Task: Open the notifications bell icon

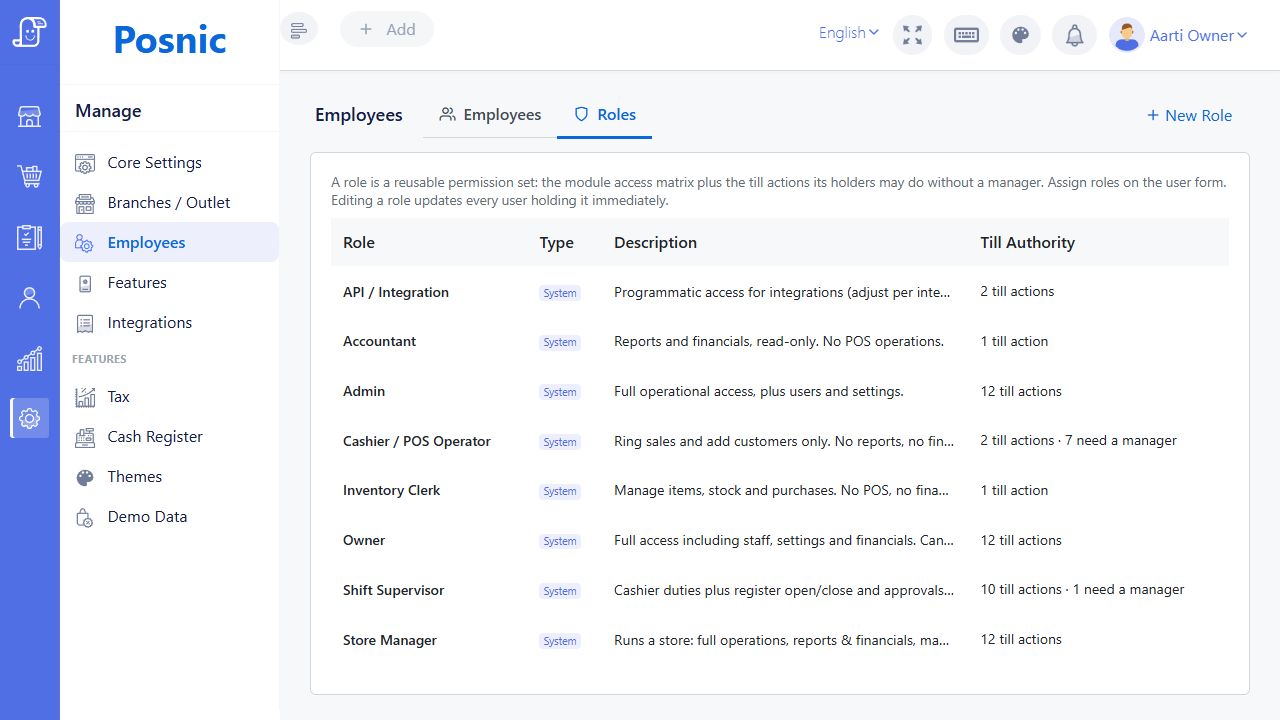Action: (x=1074, y=35)
